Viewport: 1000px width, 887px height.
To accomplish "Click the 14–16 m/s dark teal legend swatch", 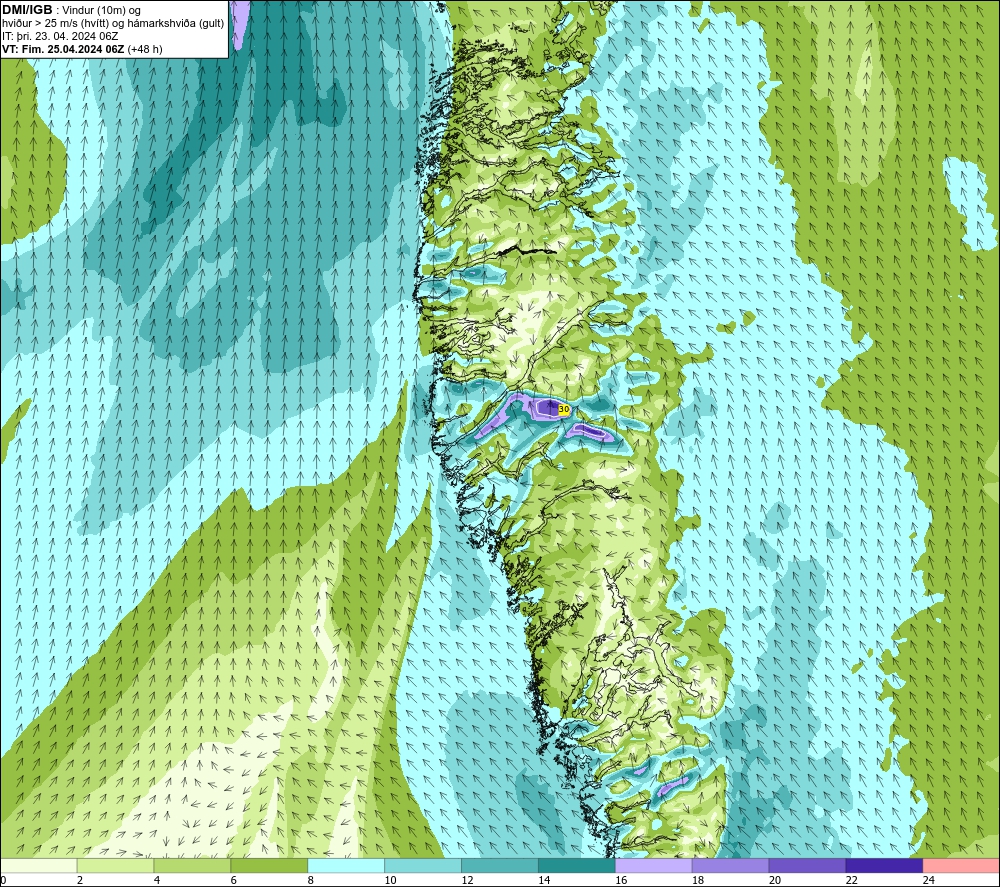I will coord(577,865).
